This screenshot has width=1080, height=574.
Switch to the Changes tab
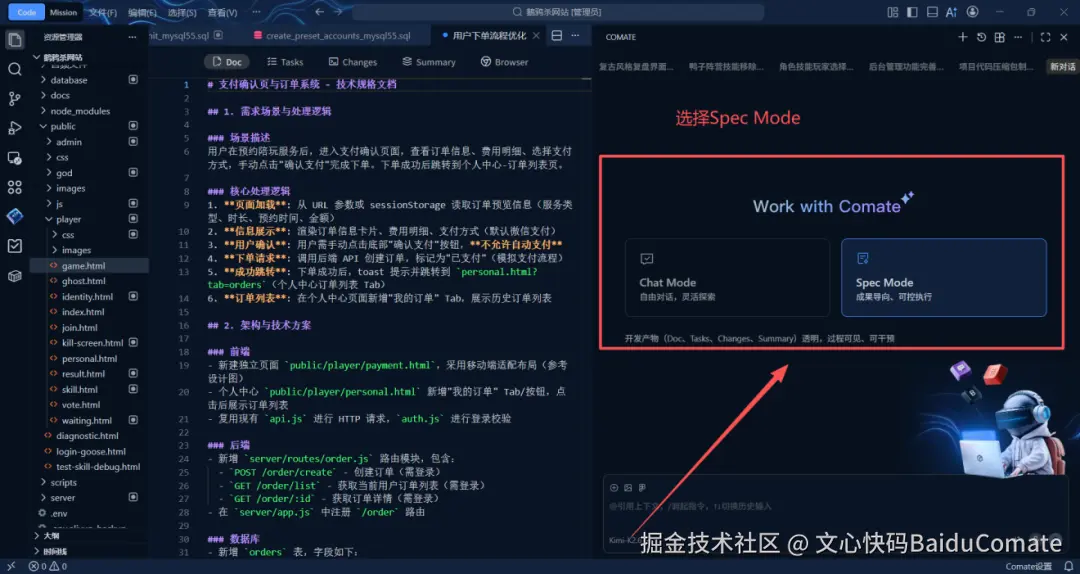[x=353, y=62]
